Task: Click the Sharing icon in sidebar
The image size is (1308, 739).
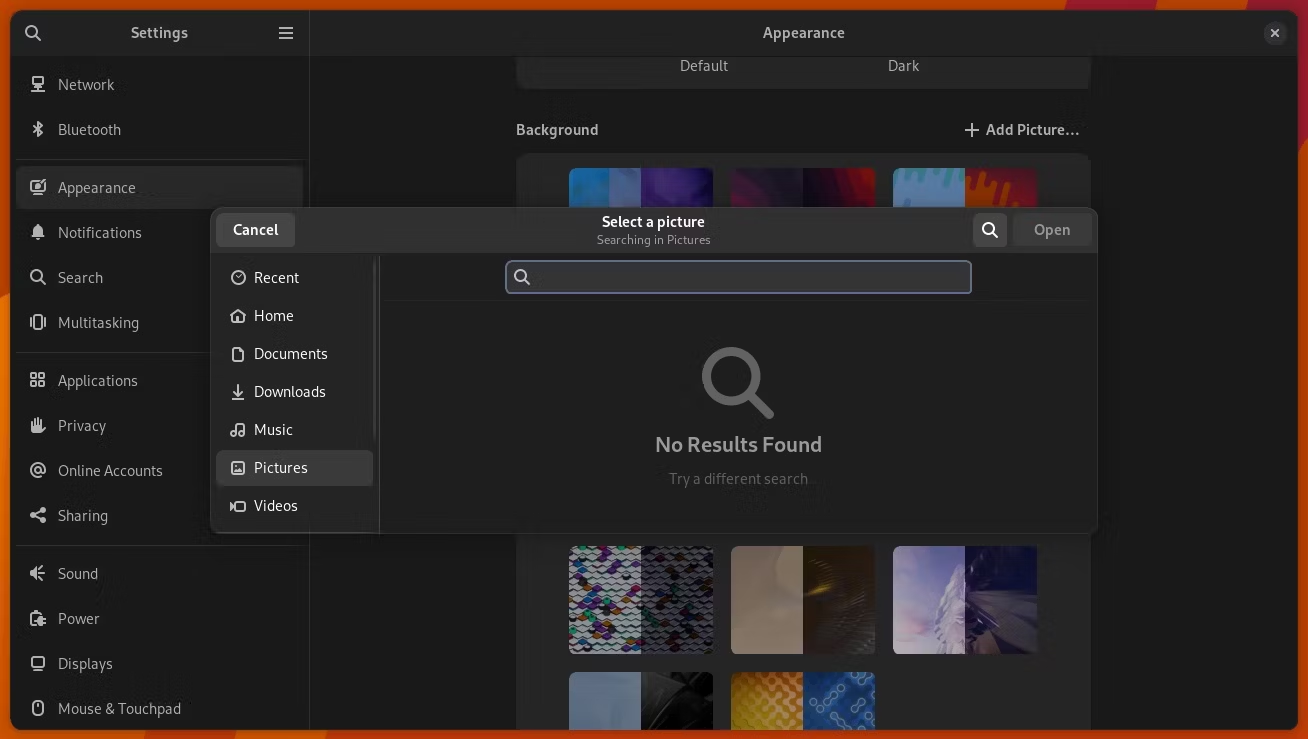Action: pos(38,516)
